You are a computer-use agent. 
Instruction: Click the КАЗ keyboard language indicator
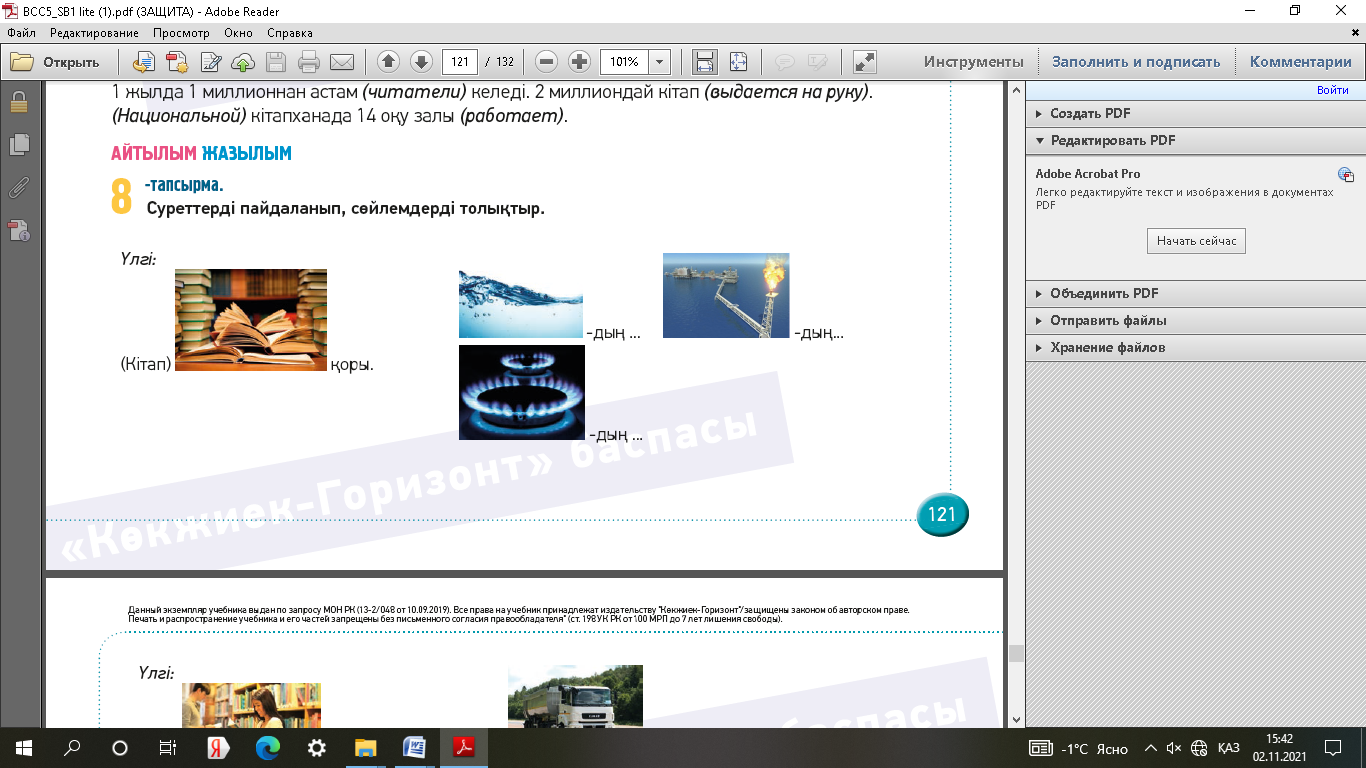tap(1229, 748)
